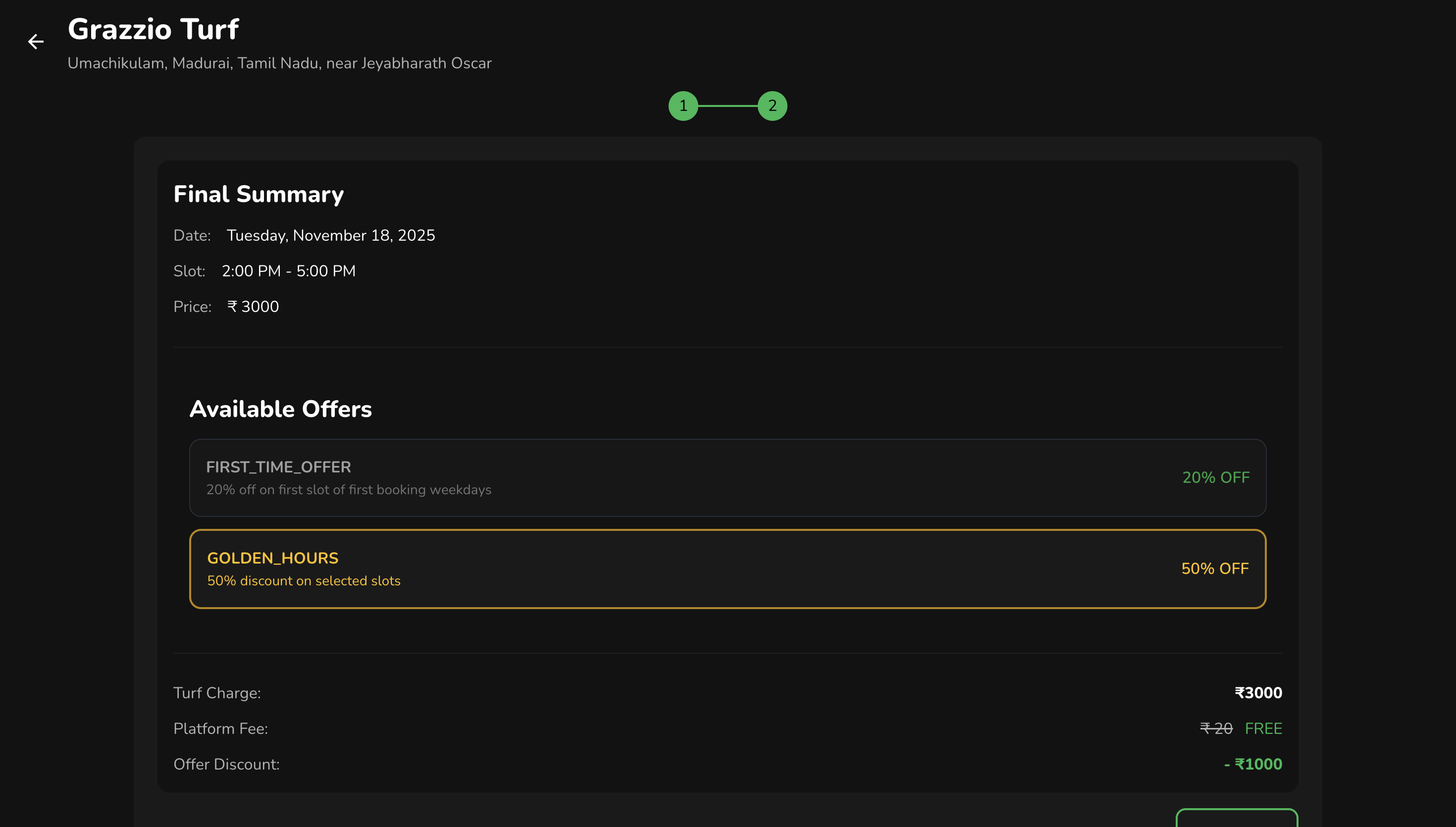The height and width of the screenshot is (827, 1456).
Task: Click the ₹3000 Turf Charge amount
Action: pyautogui.click(x=1258, y=693)
